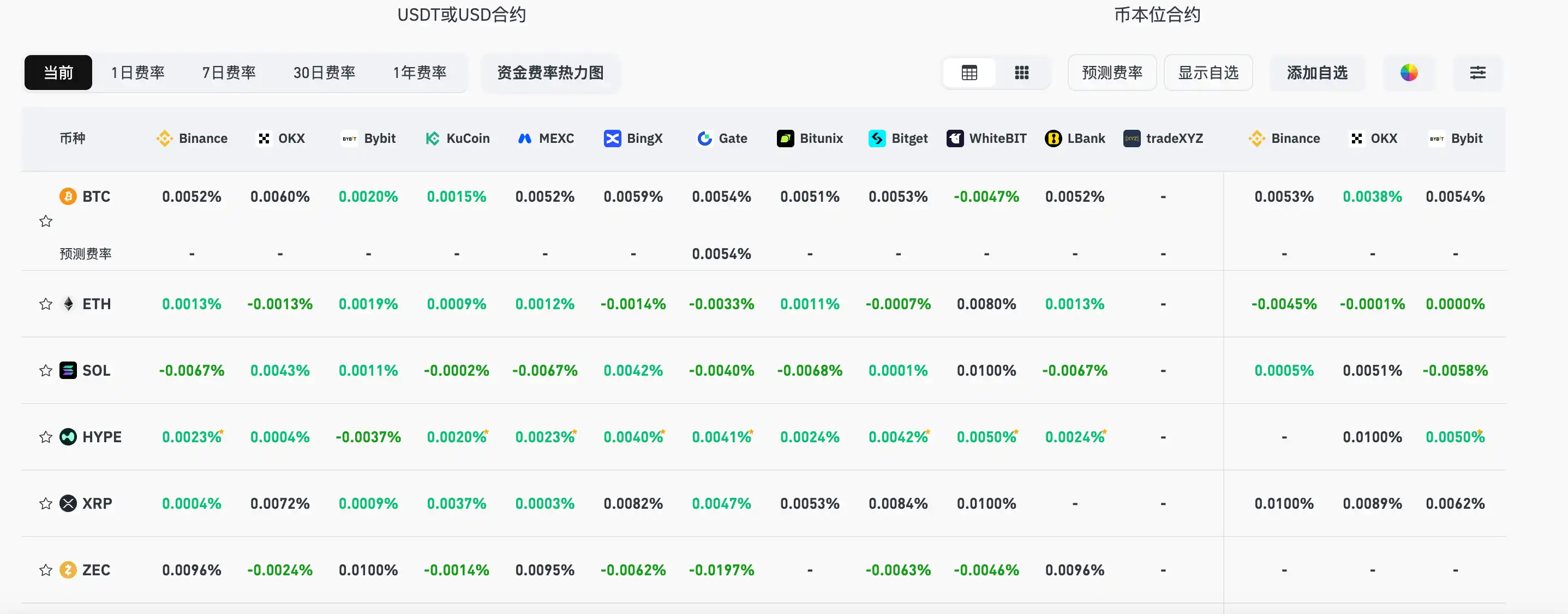Click 显示自选 show favorites button

(1208, 73)
